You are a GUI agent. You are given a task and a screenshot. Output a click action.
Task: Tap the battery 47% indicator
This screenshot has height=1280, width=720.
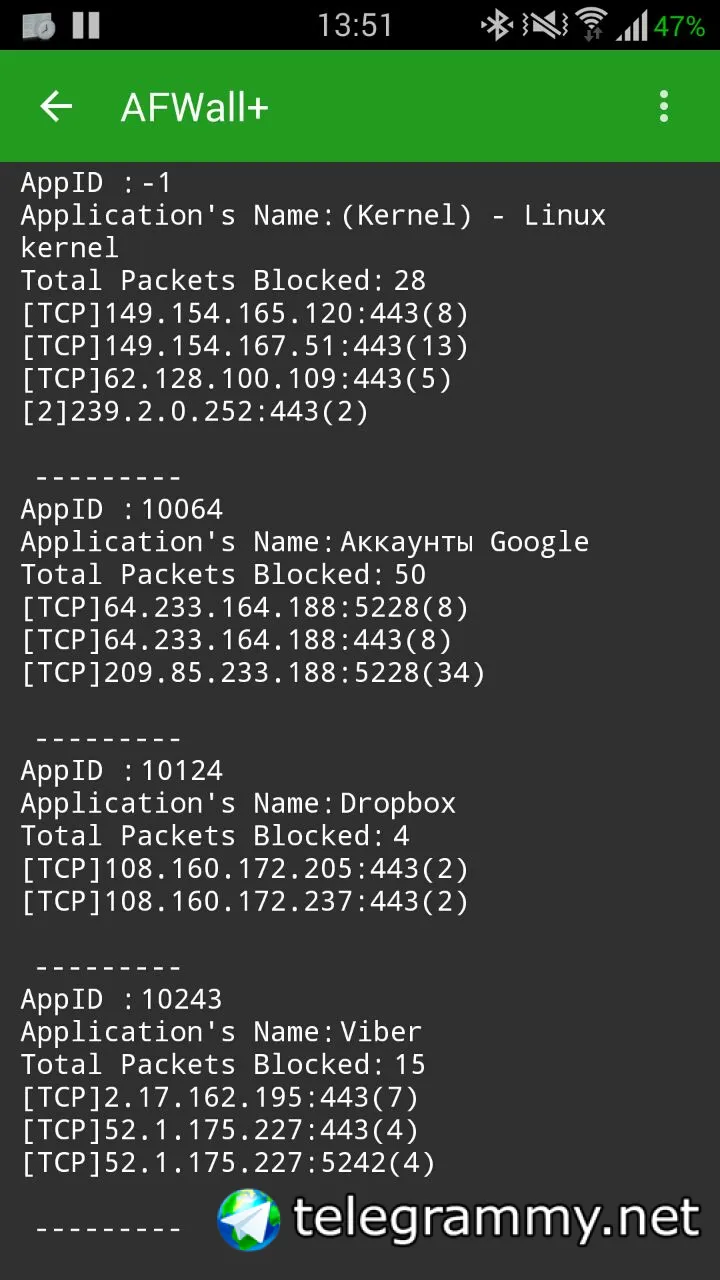click(680, 26)
